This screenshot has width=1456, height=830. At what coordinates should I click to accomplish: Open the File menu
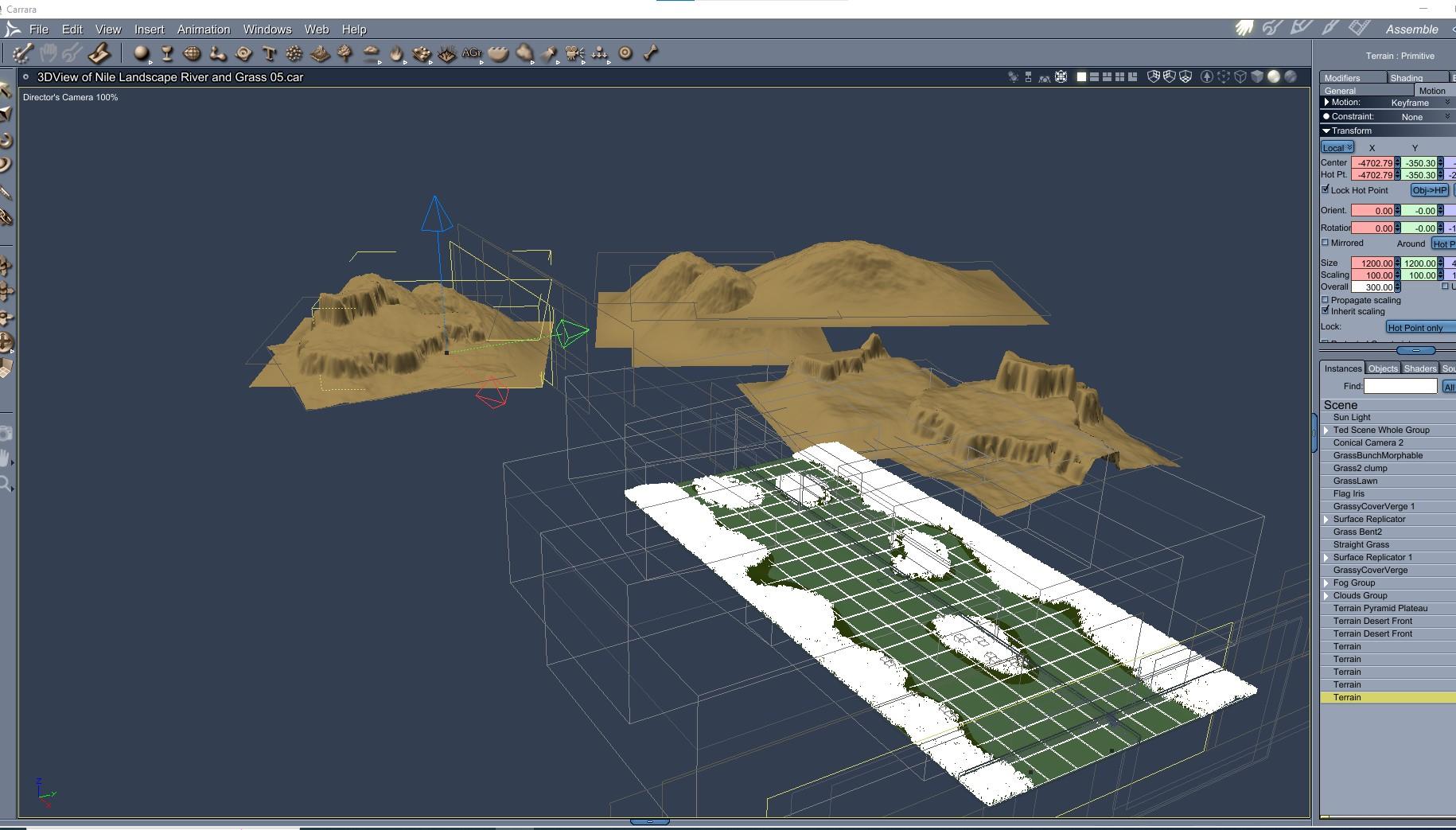click(x=39, y=29)
